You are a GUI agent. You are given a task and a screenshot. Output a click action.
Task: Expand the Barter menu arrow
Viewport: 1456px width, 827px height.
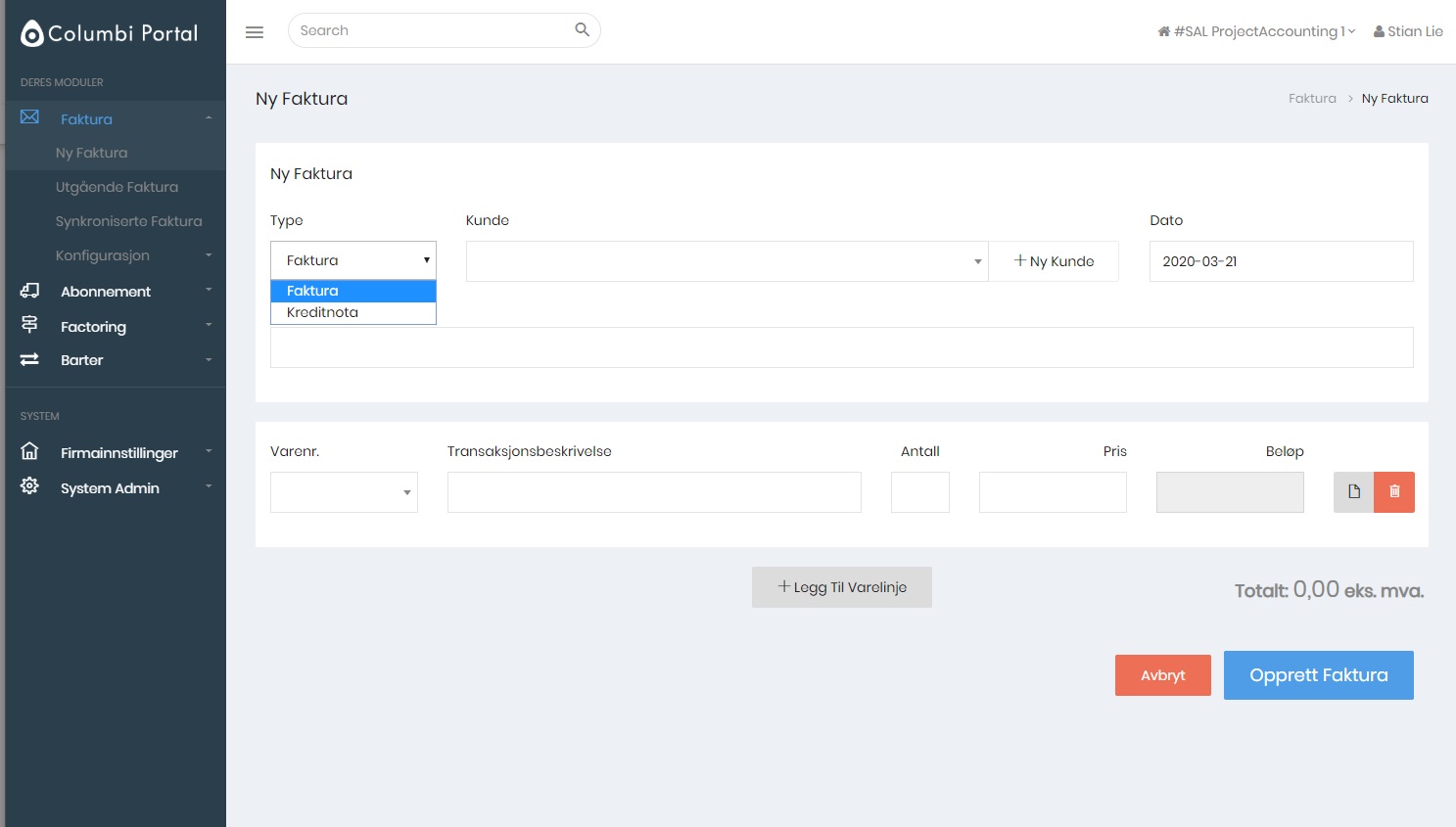pyautogui.click(x=209, y=359)
